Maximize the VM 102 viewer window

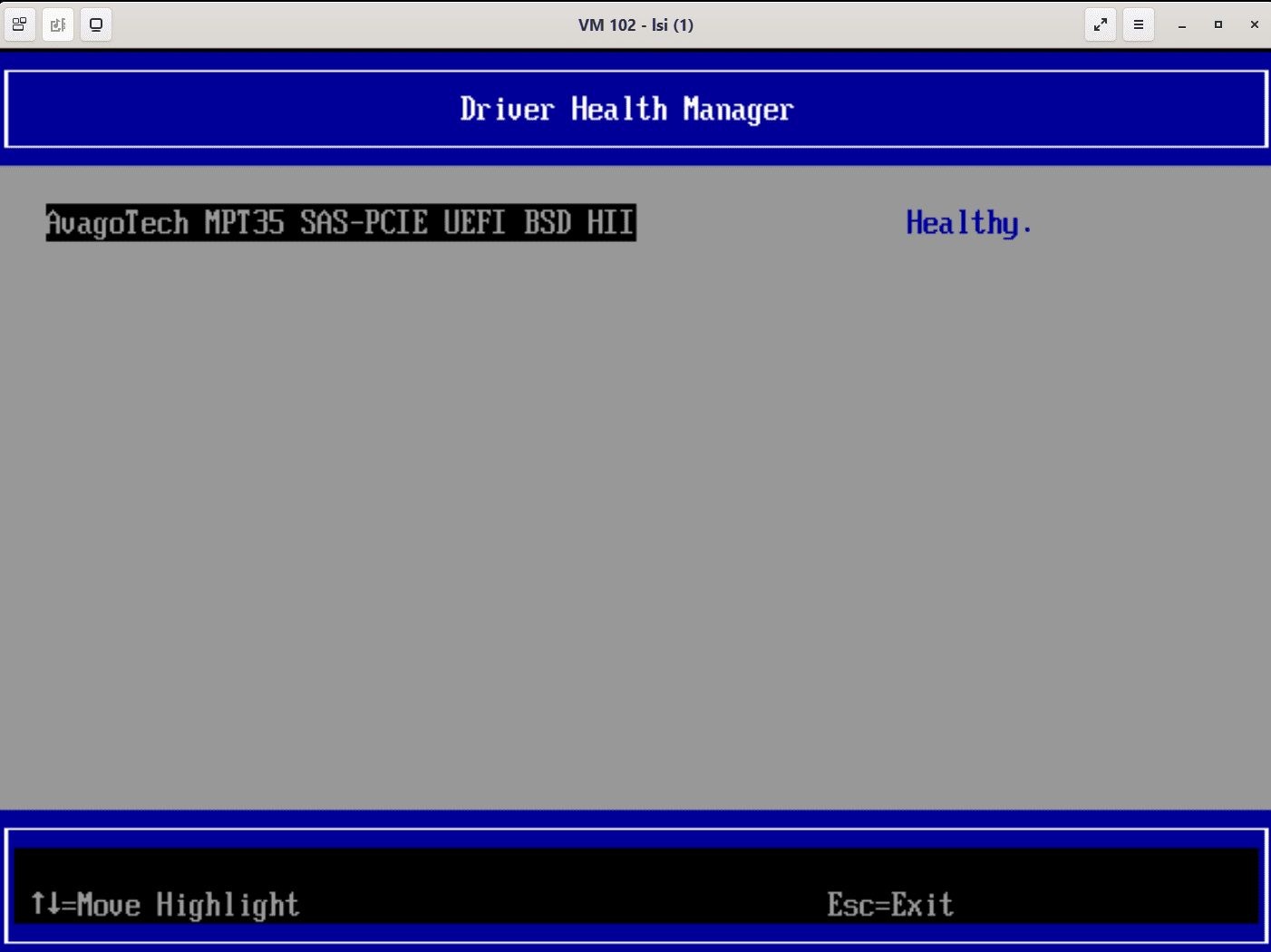coord(1218,24)
